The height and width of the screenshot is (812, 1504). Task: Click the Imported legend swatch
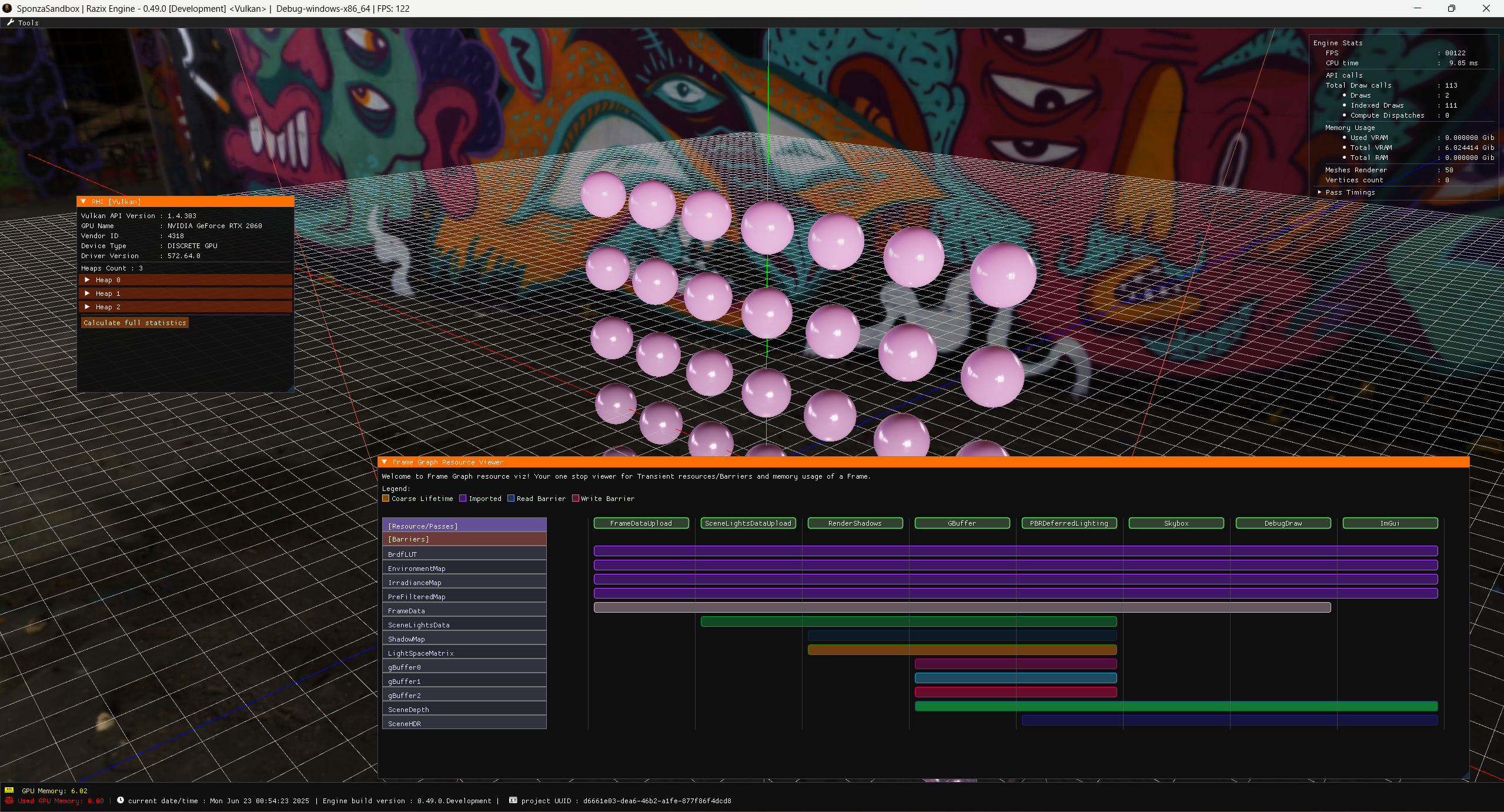click(463, 498)
